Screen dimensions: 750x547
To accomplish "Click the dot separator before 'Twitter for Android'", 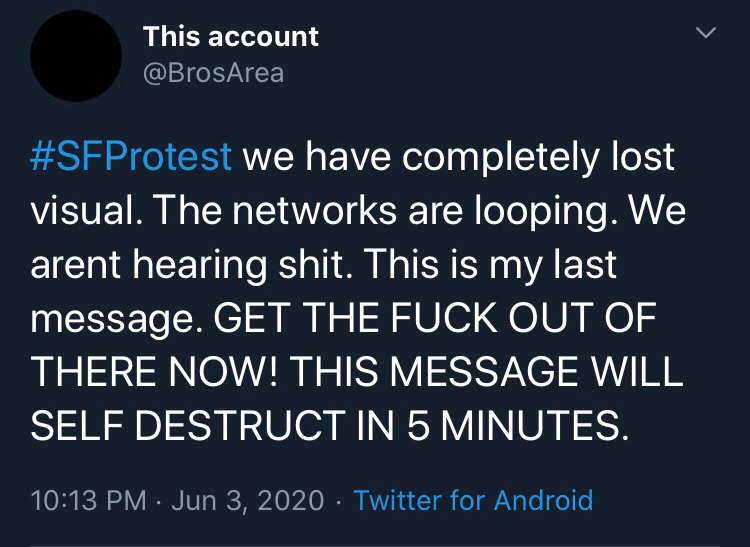I will tap(340, 500).
